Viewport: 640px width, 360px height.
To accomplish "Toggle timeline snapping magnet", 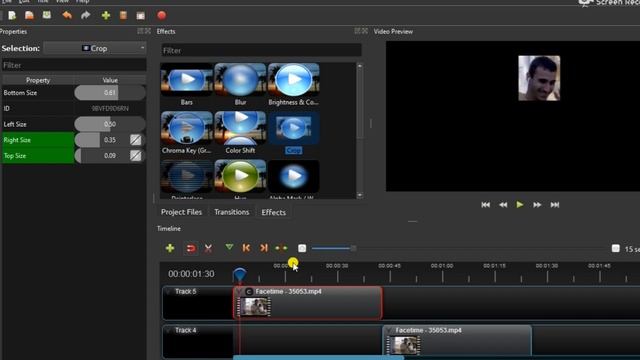I will tap(191, 248).
